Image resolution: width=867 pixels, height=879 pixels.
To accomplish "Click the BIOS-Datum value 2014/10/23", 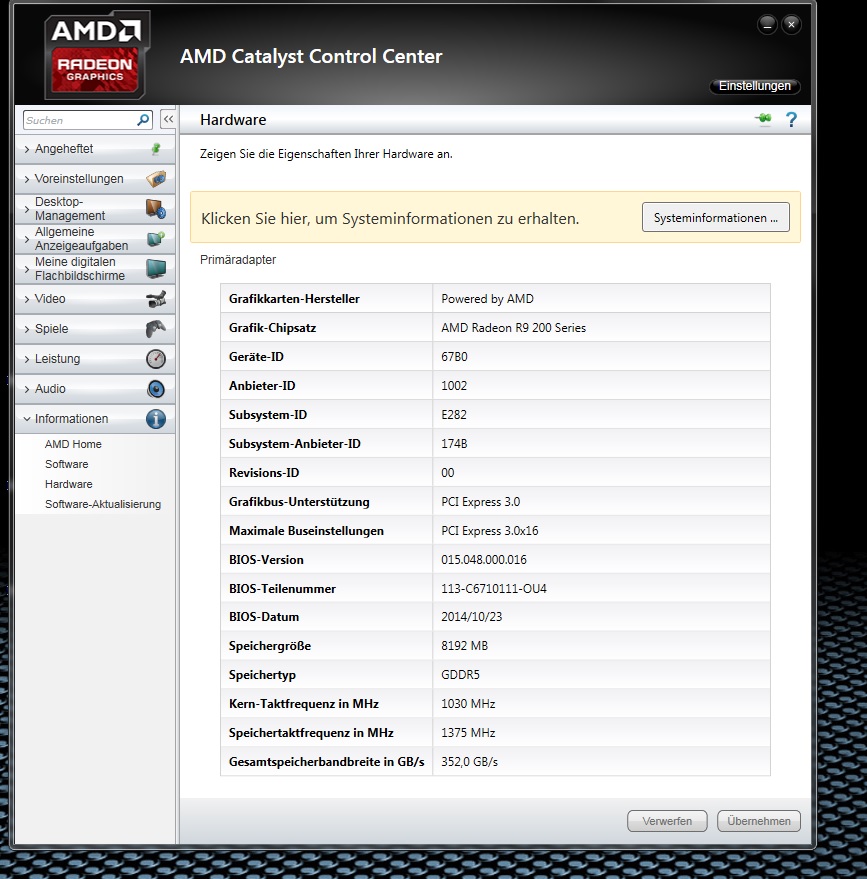I will click(x=471, y=617).
